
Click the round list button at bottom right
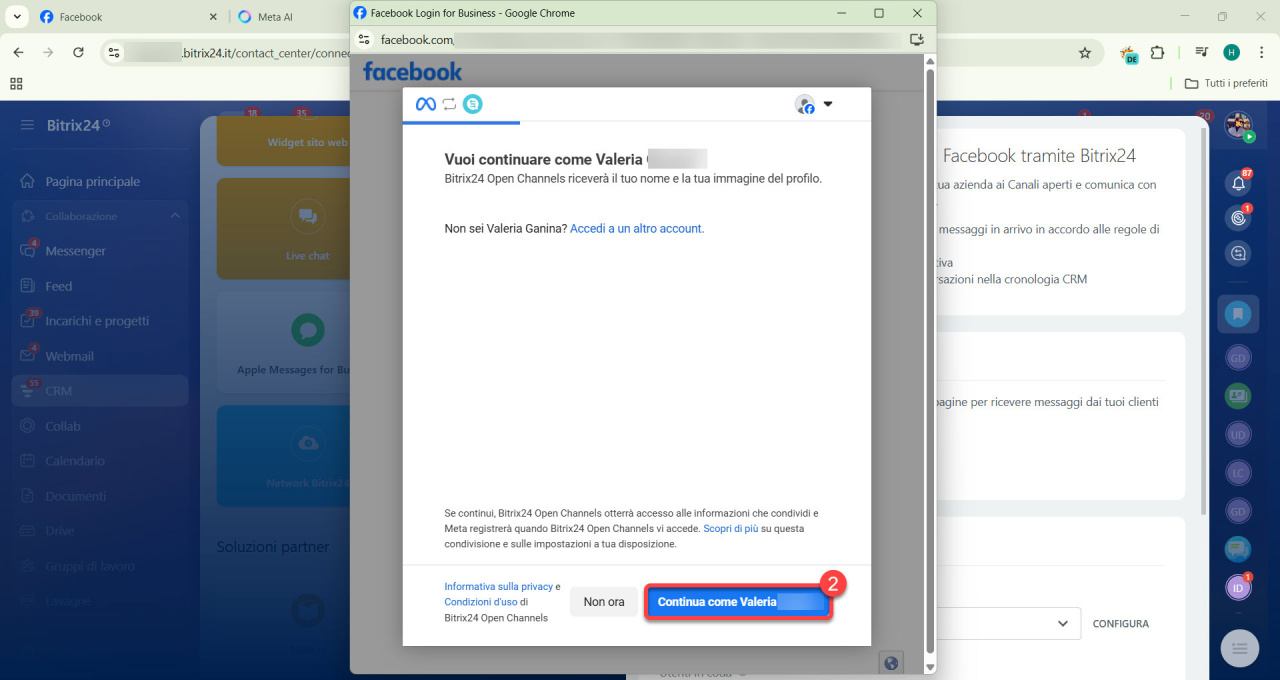1240,648
